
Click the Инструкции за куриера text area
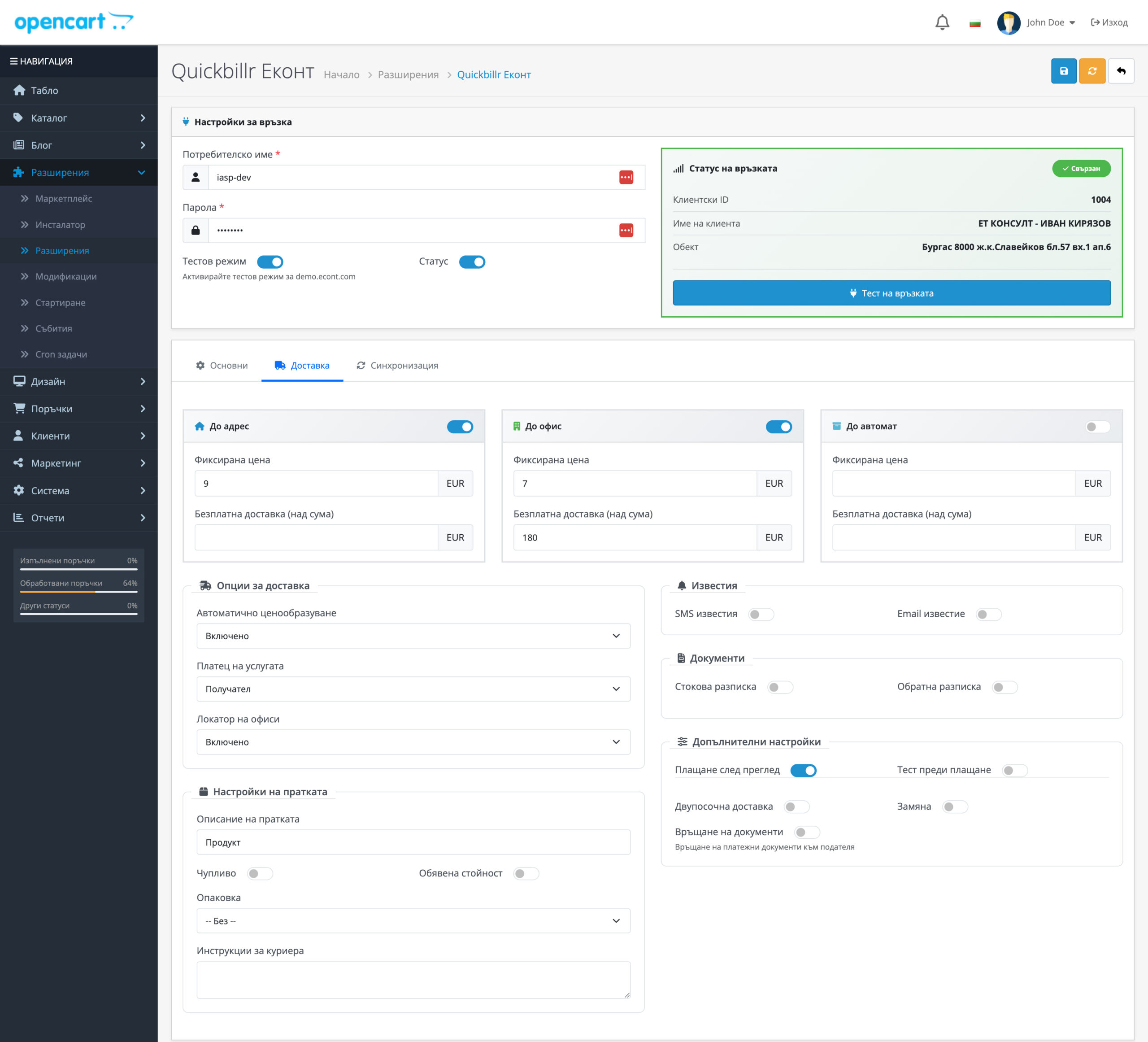tap(413, 979)
